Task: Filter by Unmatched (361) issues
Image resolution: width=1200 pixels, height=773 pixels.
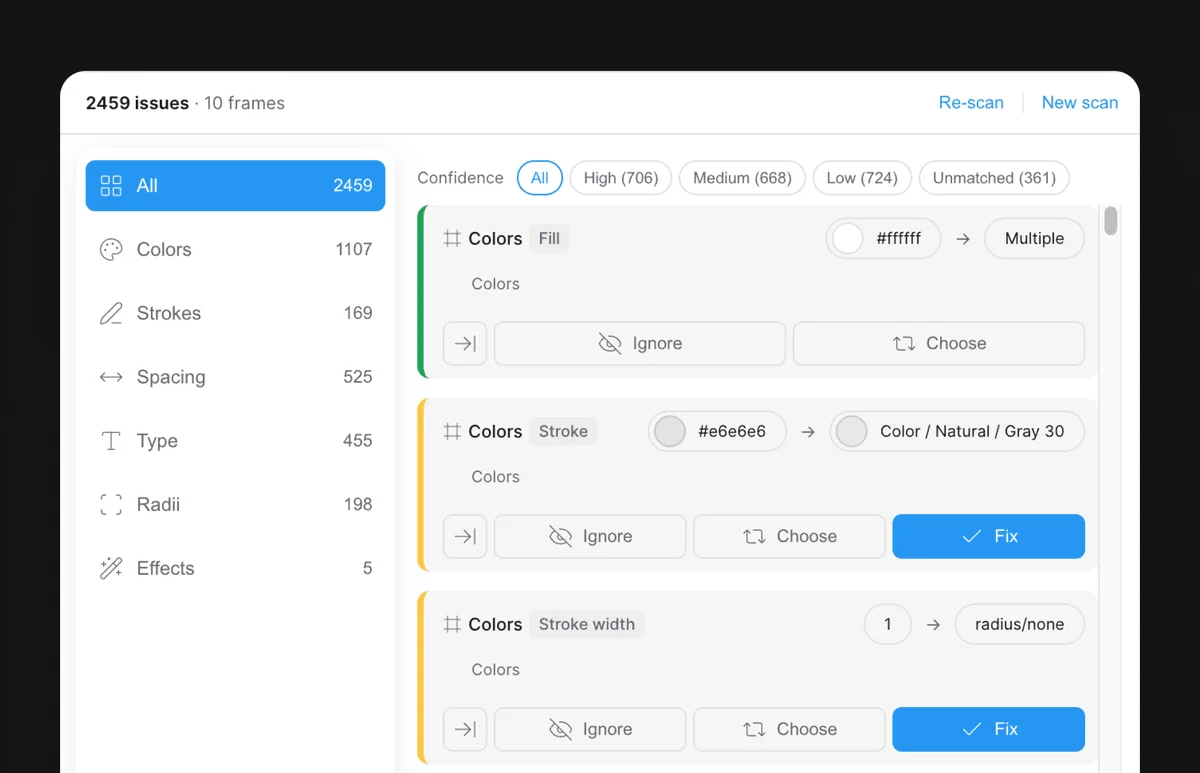Action: pos(994,178)
